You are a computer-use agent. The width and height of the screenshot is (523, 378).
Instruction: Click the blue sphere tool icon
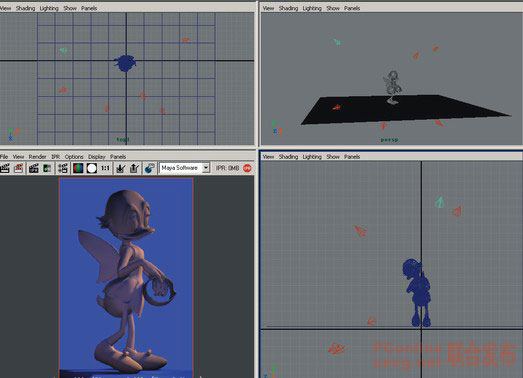point(149,168)
